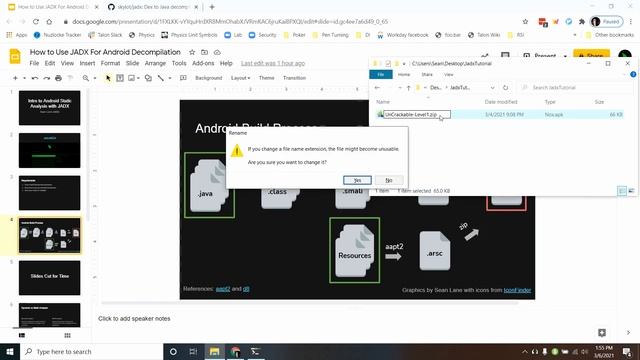Click the Windows Start button
This screenshot has width=640, height=360.
[x=10, y=351]
